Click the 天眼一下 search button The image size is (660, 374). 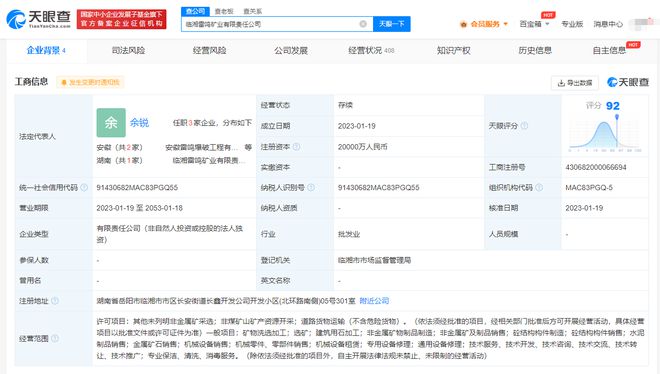click(391, 24)
